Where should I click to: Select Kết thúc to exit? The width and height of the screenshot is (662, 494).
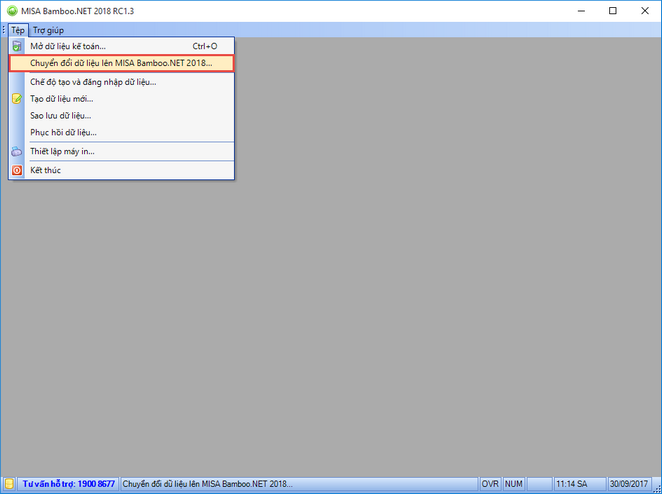(x=122, y=170)
